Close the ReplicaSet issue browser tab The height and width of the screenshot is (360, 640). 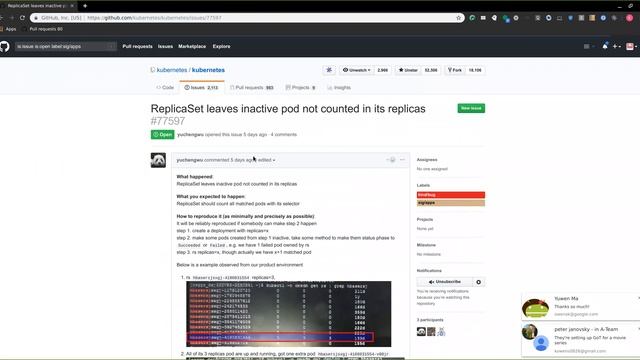(72, 6)
